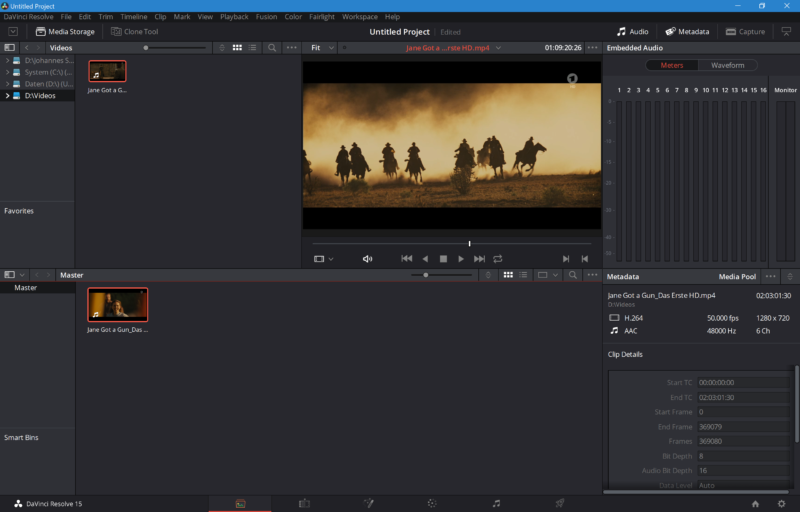Toggle media pool bin list layout icon

[x=9, y=275]
